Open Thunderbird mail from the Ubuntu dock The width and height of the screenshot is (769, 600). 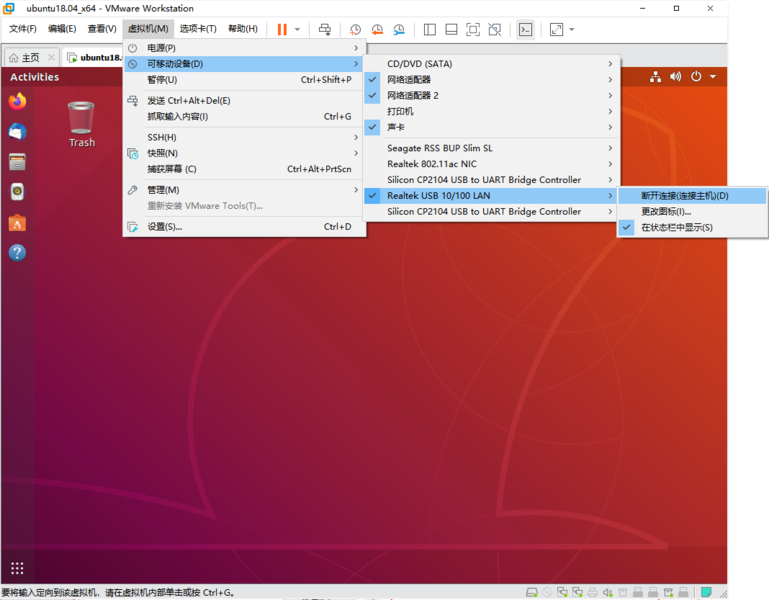[x=17, y=131]
